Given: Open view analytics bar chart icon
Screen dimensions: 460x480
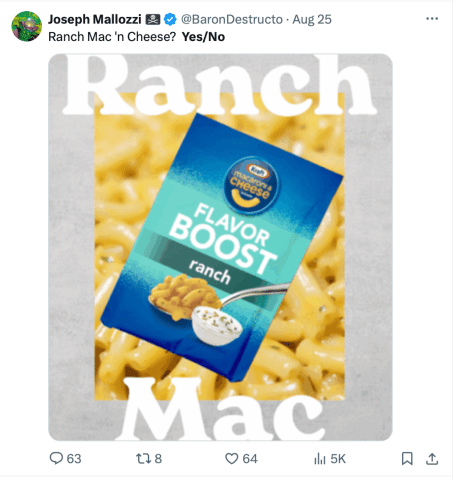Looking at the screenshot, I should coord(320,459).
